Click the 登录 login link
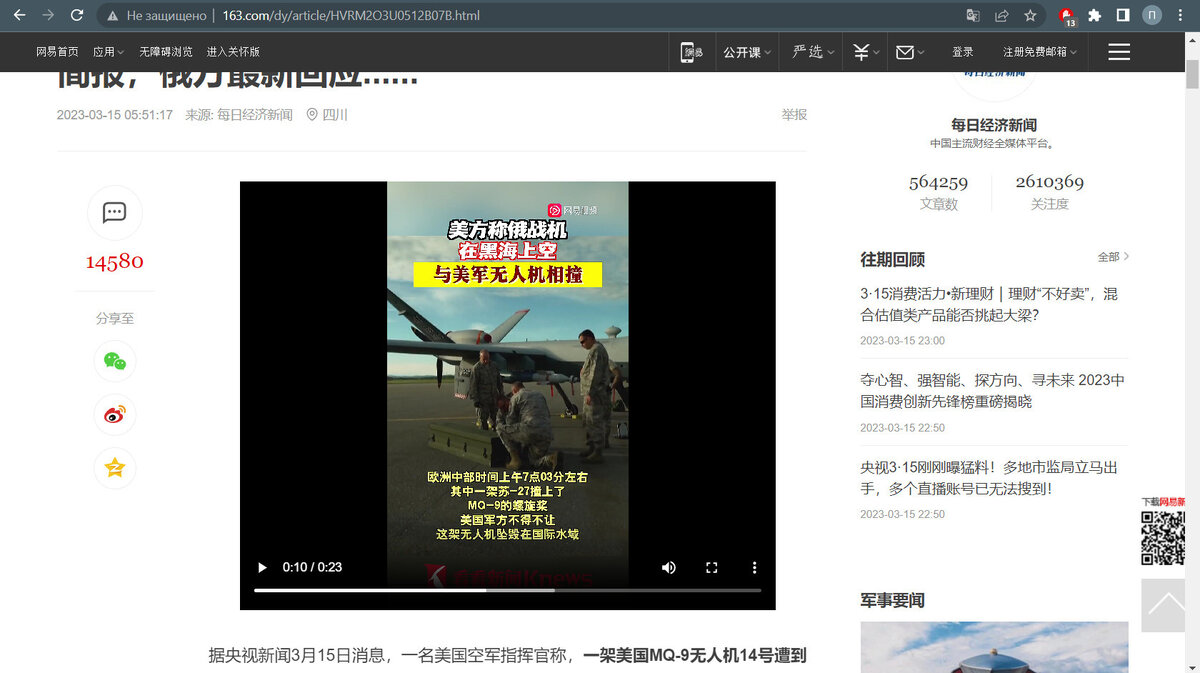Screen dimensions: 1200x673 pos(963,52)
